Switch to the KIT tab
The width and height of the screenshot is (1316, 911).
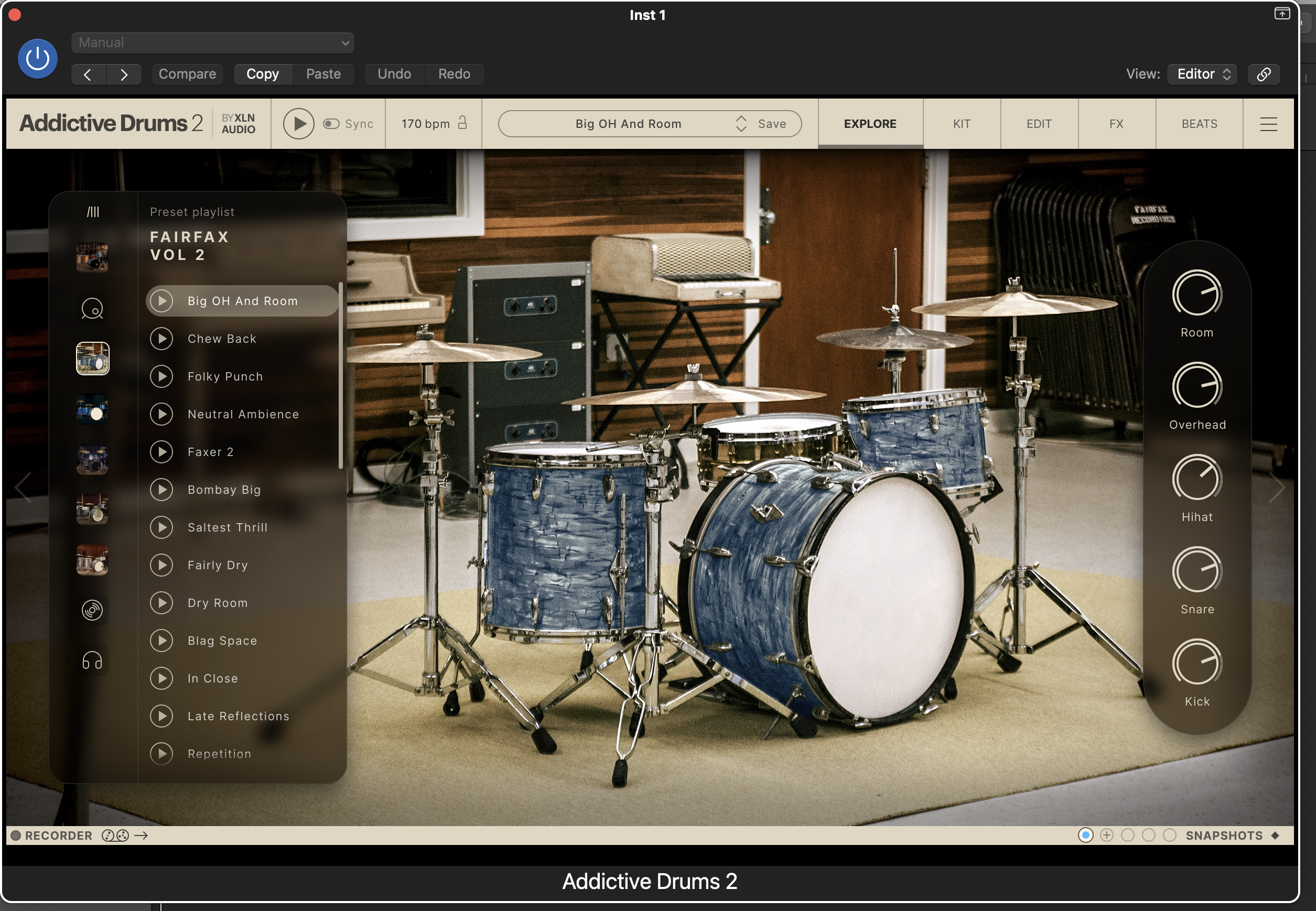point(962,124)
